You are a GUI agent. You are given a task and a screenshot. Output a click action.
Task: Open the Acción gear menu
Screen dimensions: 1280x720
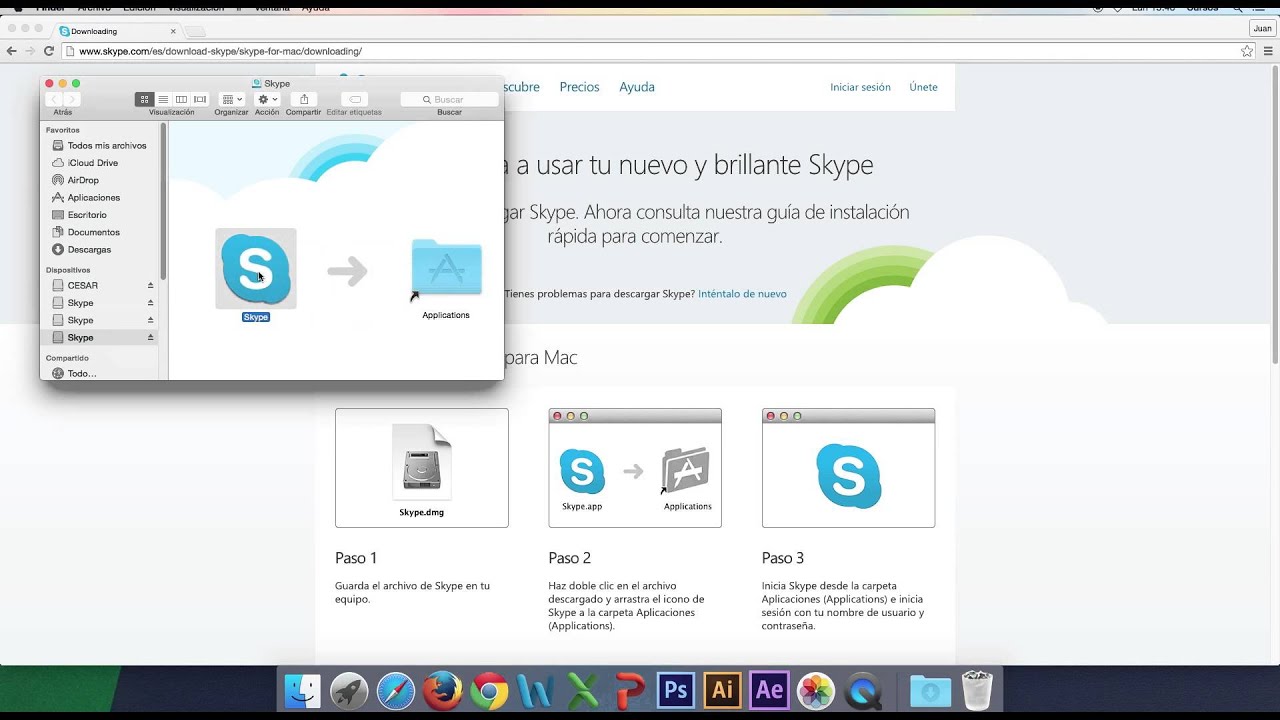click(267, 99)
